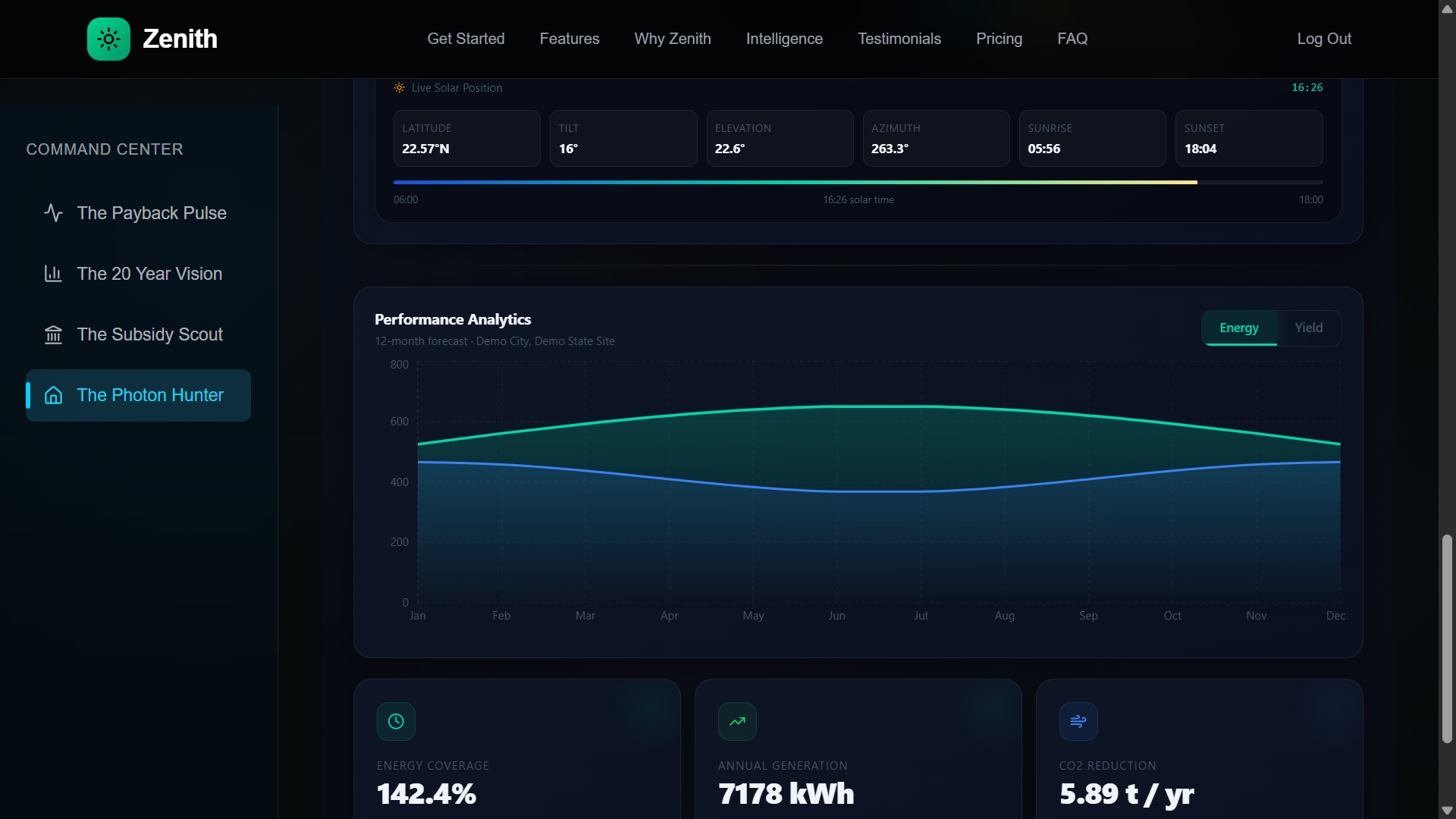Click the 20 Year Vision chart icon
This screenshot has height=819, width=1456.
[x=53, y=274]
